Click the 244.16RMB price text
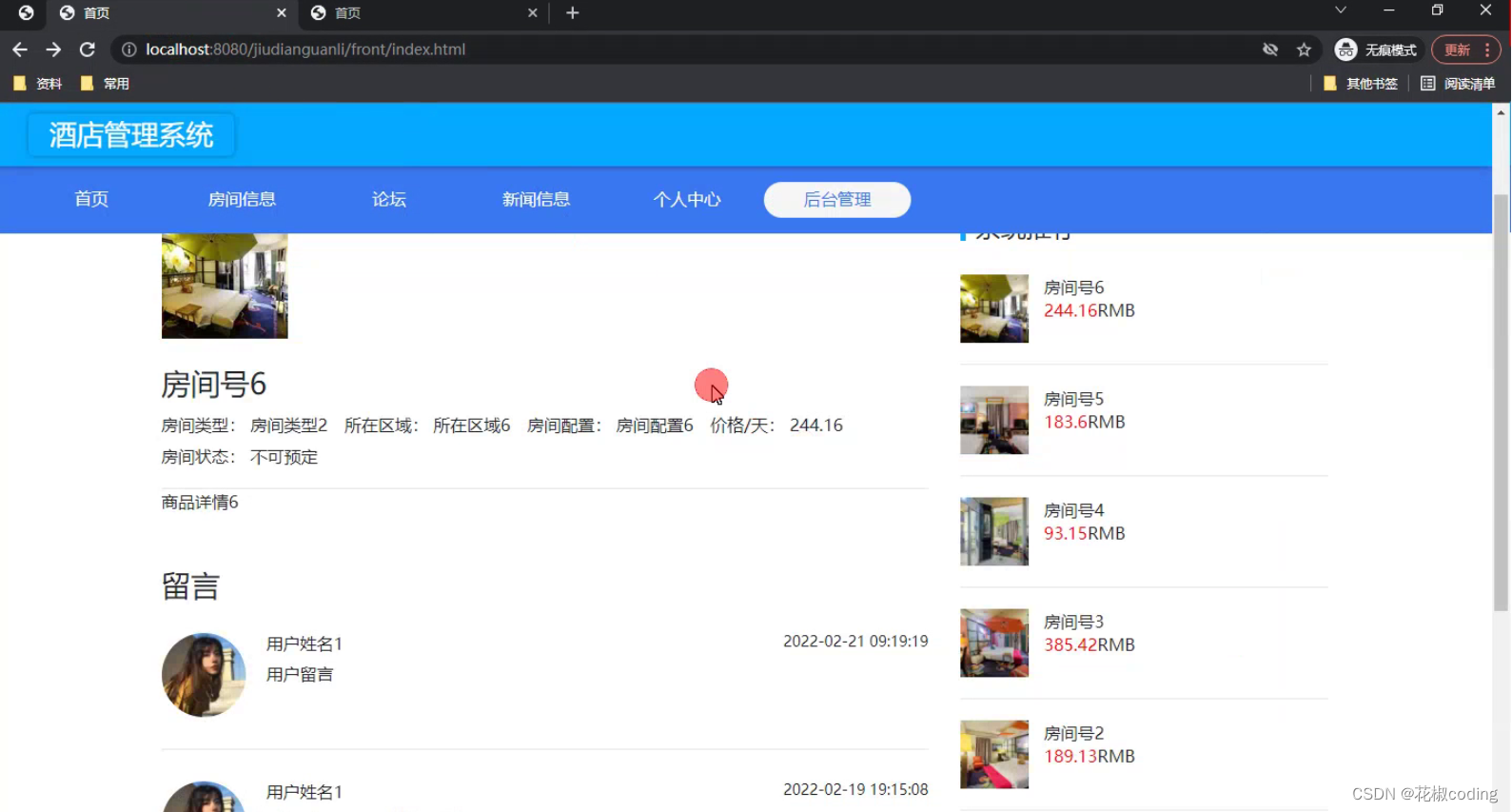Screen dimensions: 1512x812 pyautogui.click(x=1089, y=310)
